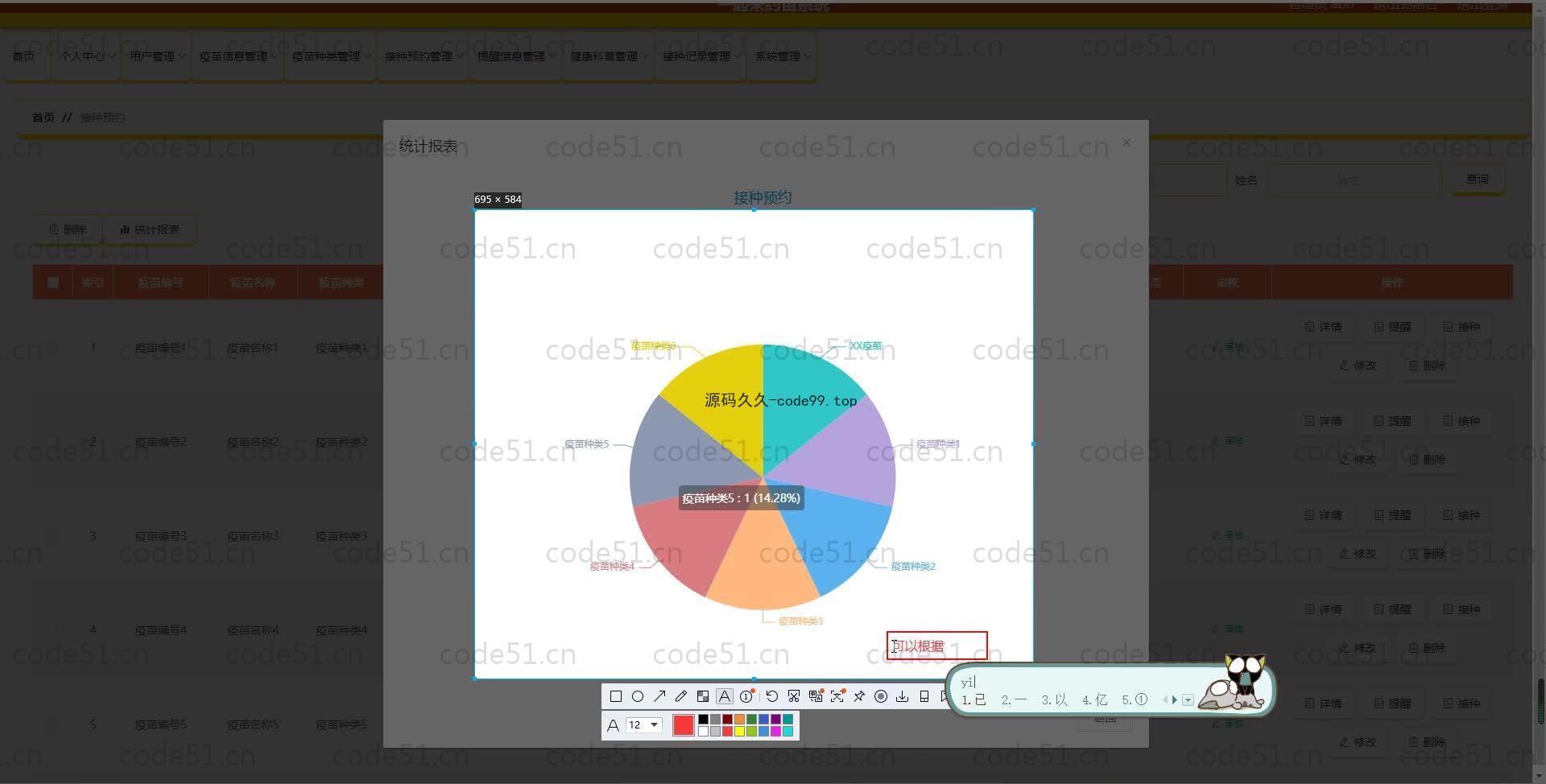This screenshot has height=784, width=1546.
Task: Expand the 疫苗信息管理 menu
Action: [x=238, y=56]
